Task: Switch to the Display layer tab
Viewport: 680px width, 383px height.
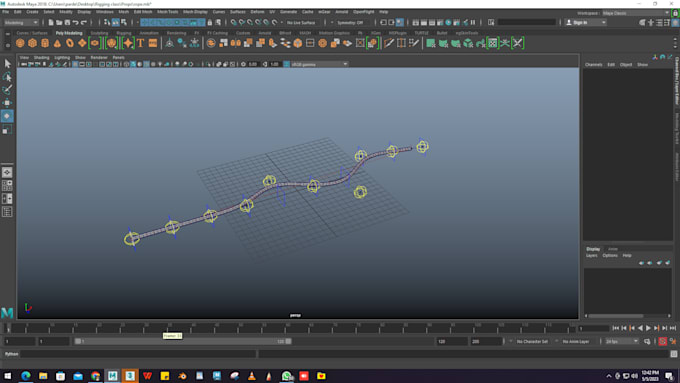Action: 593,249
